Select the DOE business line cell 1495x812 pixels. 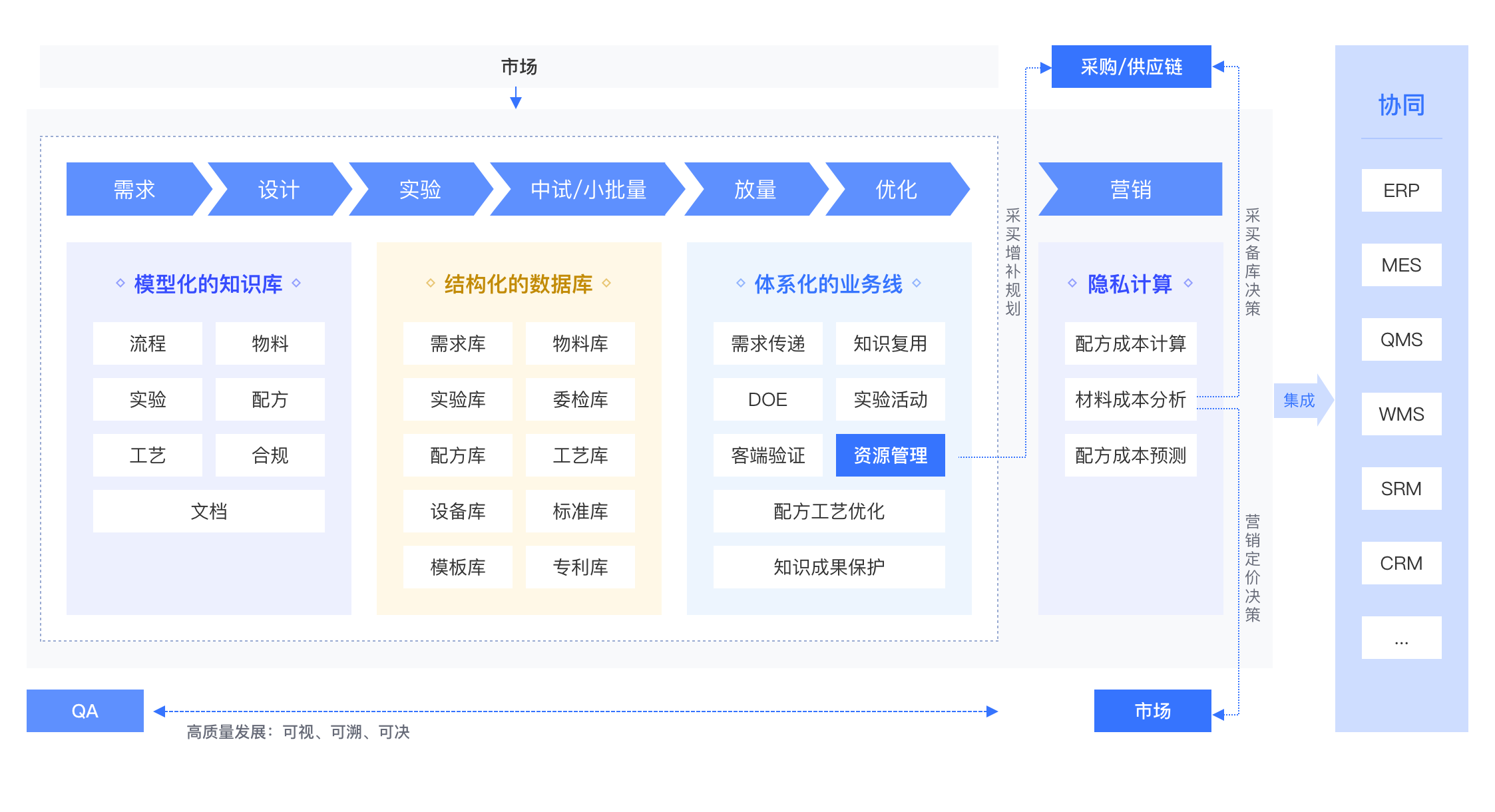coord(767,399)
